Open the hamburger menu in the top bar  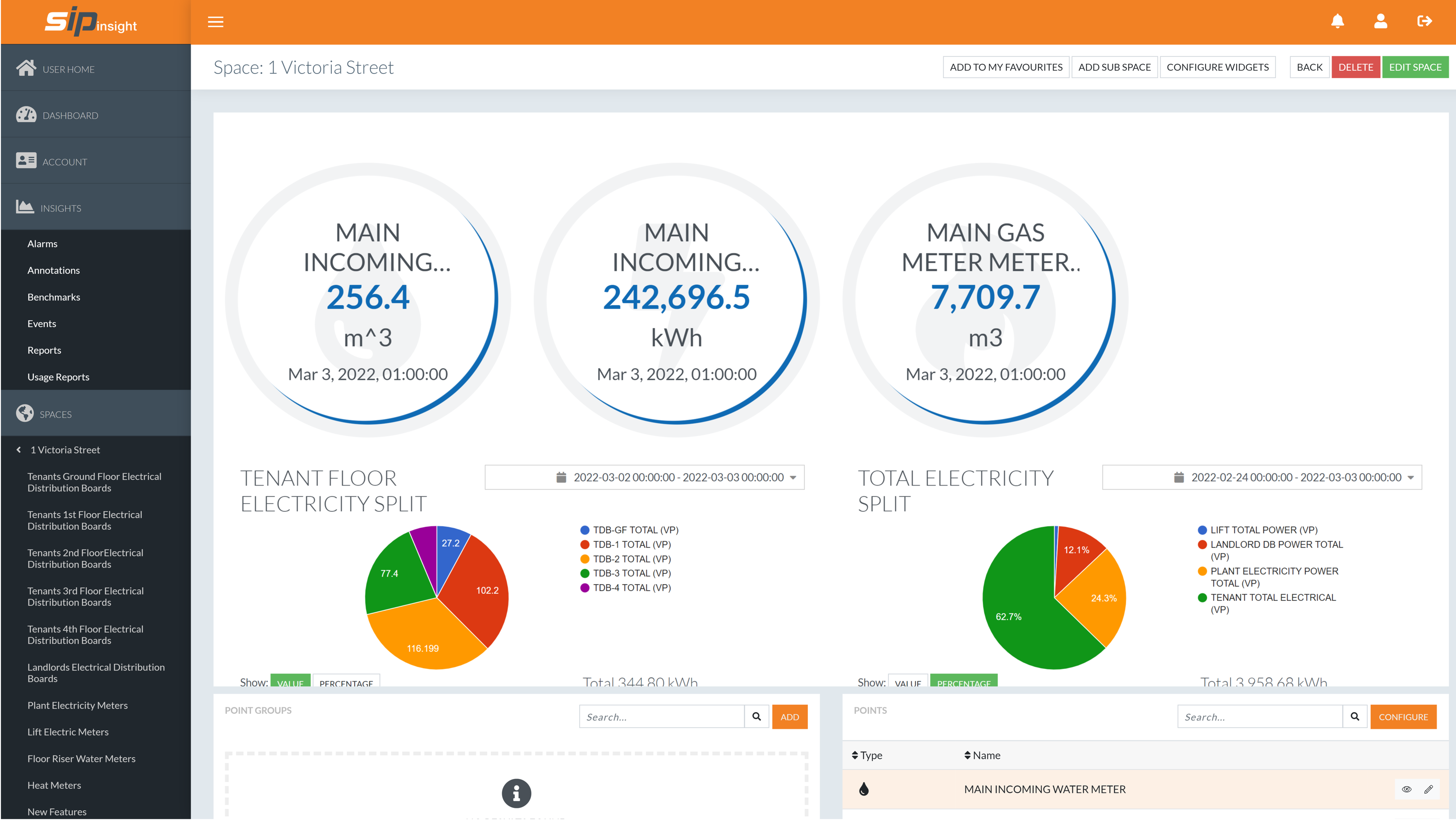tap(215, 22)
